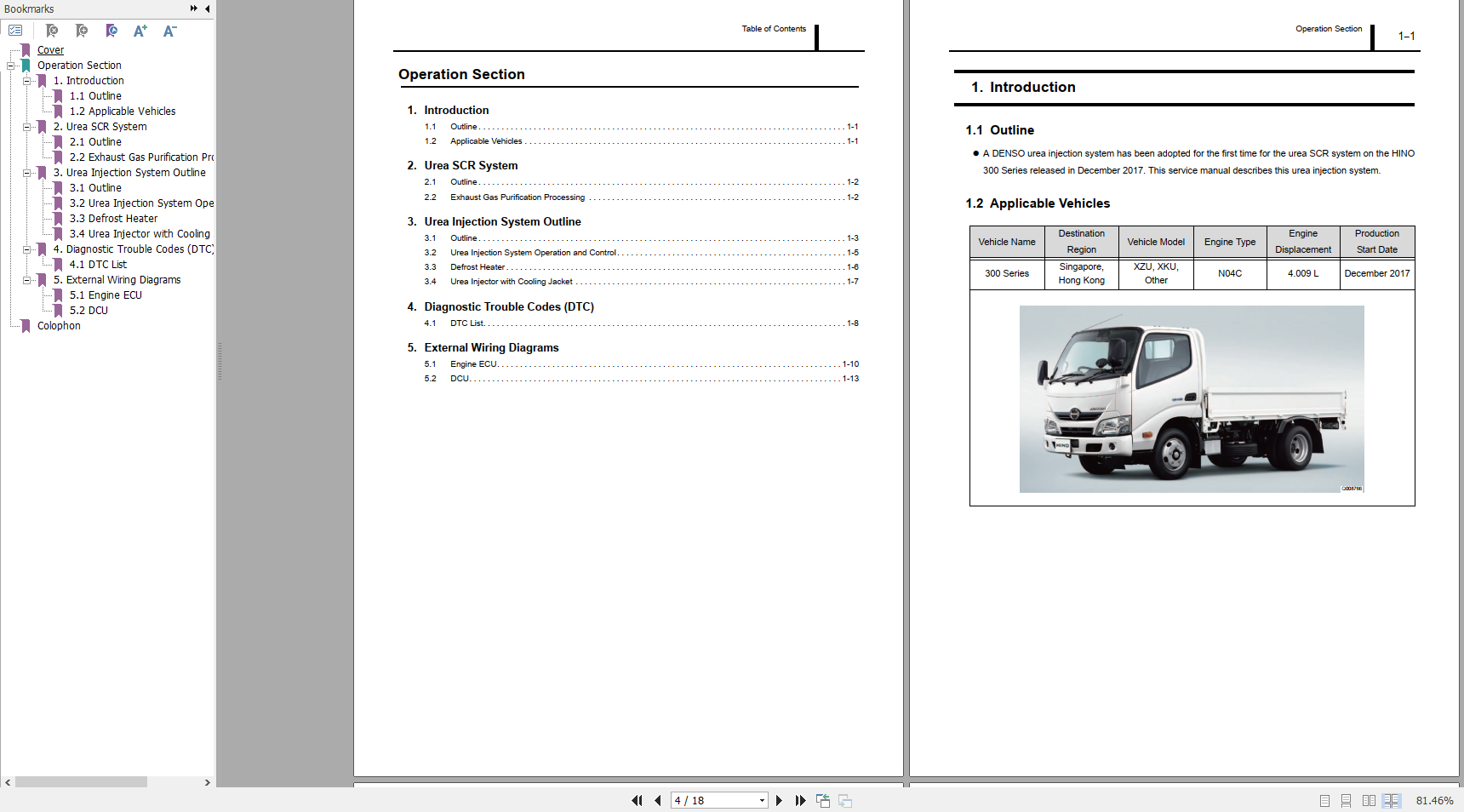Open TOC entry 1.2 Applicable Vehicles
Viewport: 1464px width, 812px height.
(641, 141)
